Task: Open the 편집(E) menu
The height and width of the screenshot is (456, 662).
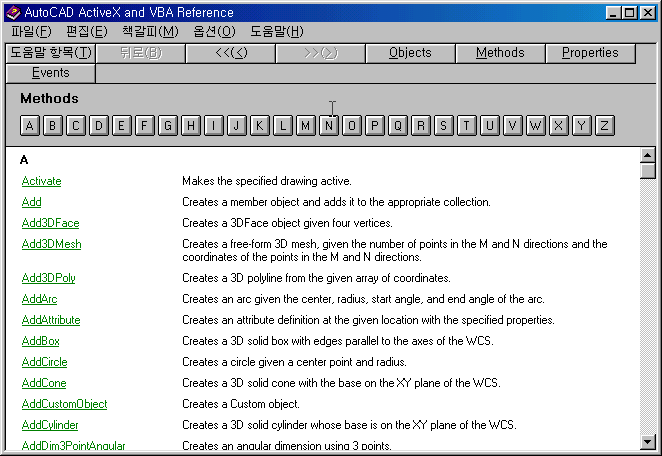Action: click(x=87, y=32)
